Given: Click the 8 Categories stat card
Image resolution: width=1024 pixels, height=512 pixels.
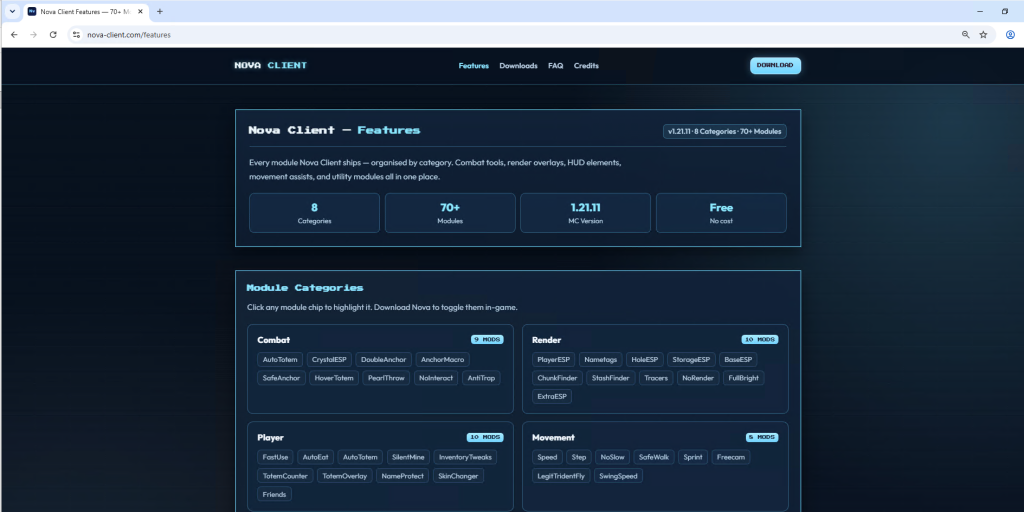Looking at the screenshot, I should coord(314,213).
